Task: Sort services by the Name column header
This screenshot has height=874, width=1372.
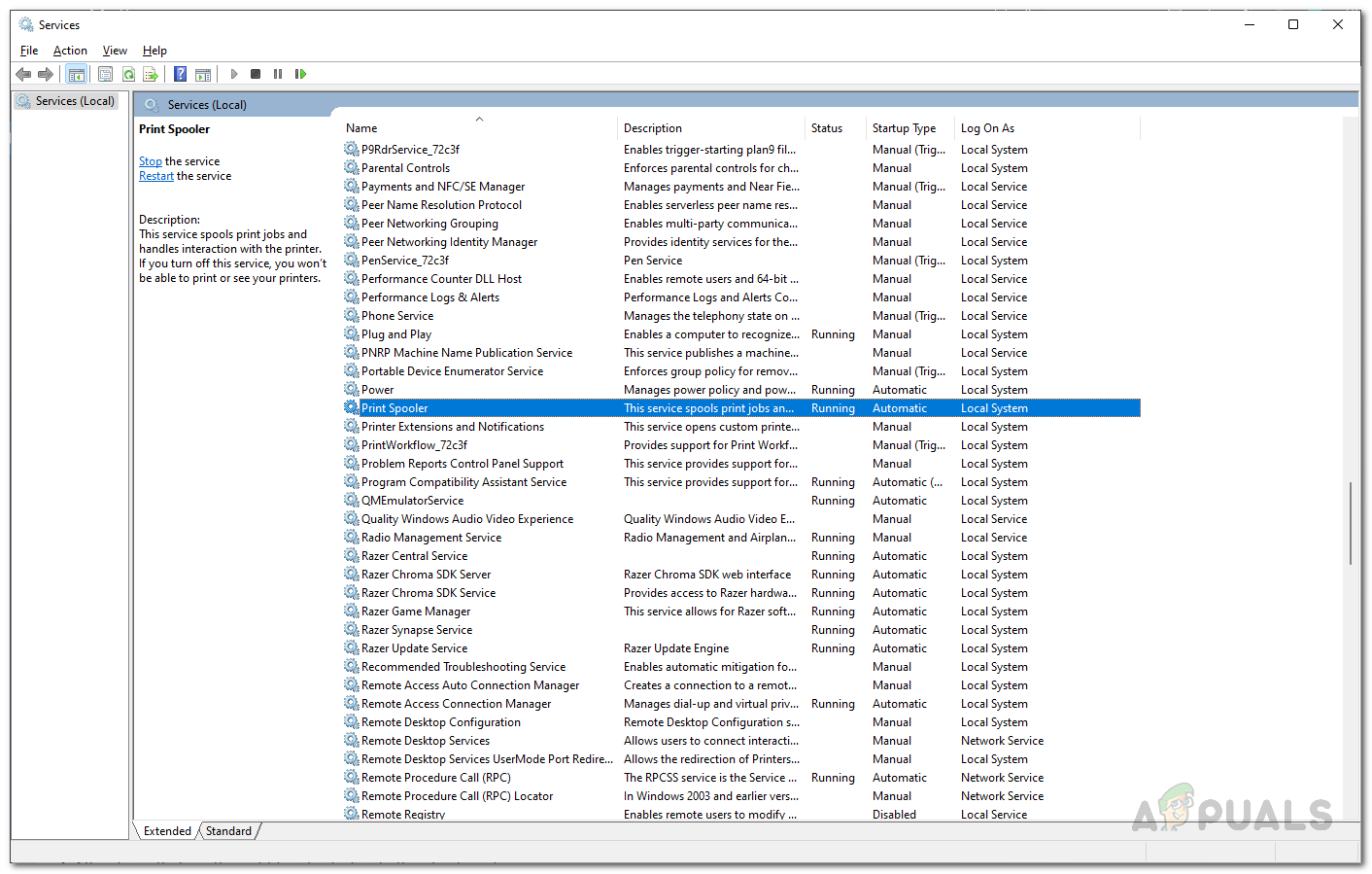Action: pyautogui.click(x=361, y=128)
